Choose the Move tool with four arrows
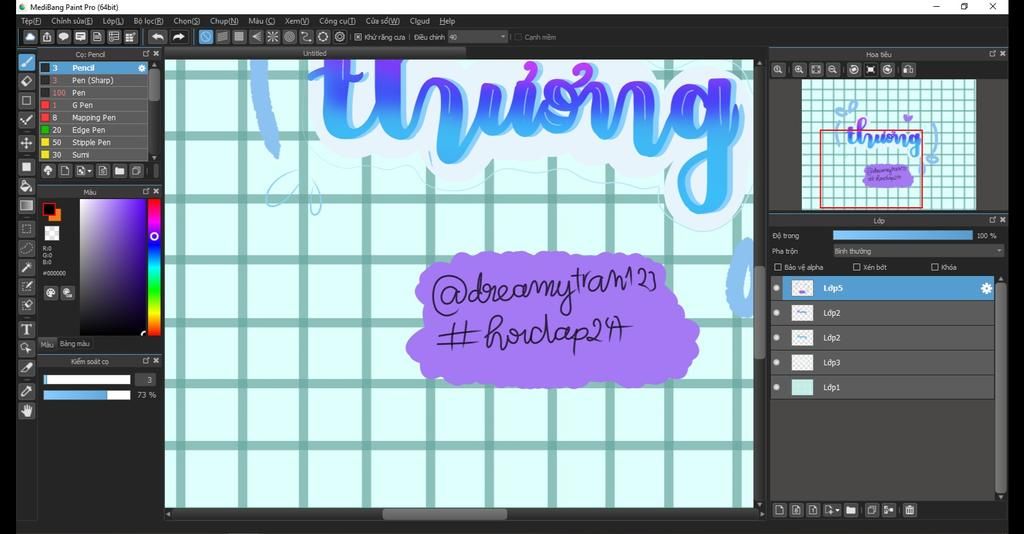Viewport: 1024px width, 534px height. pos(26,143)
